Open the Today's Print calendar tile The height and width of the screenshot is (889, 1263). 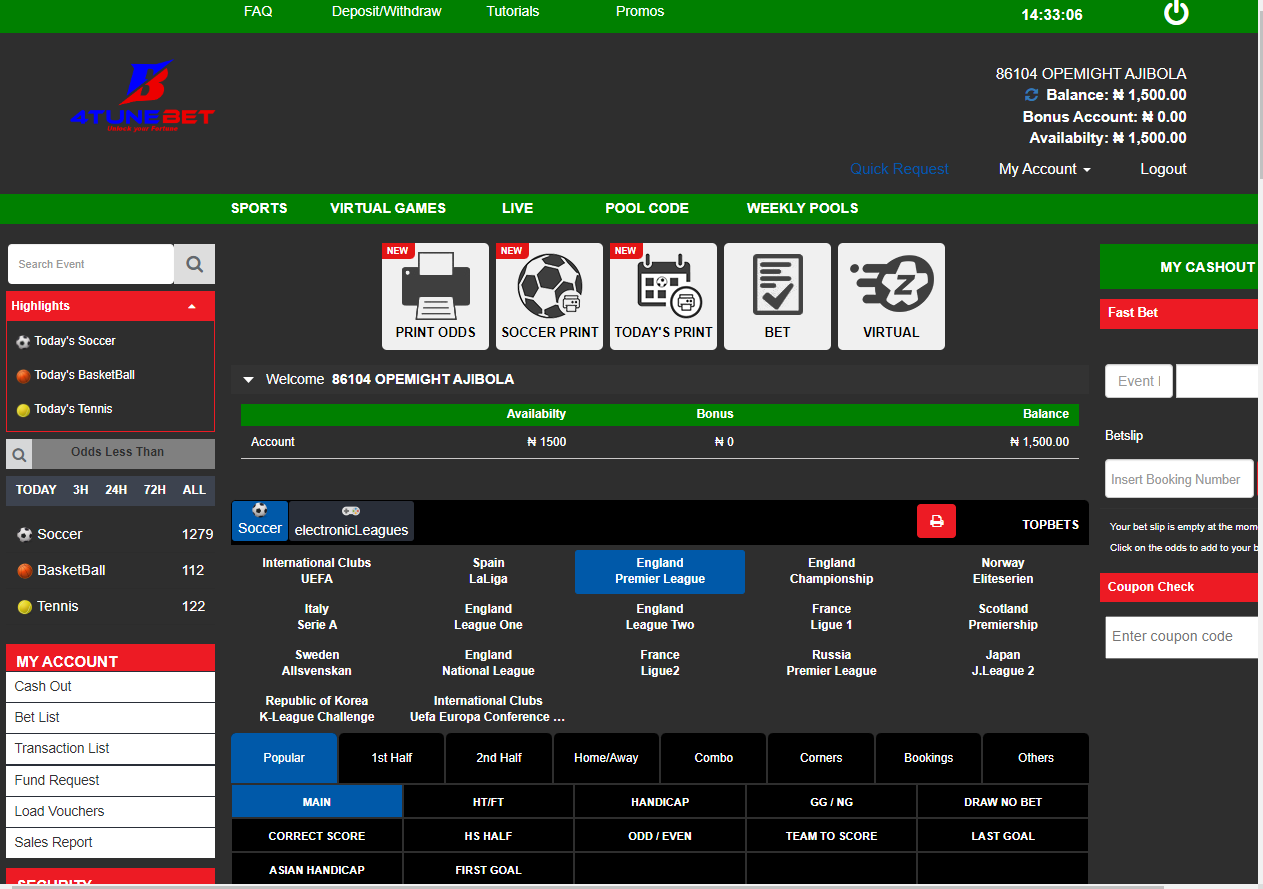[x=663, y=296]
